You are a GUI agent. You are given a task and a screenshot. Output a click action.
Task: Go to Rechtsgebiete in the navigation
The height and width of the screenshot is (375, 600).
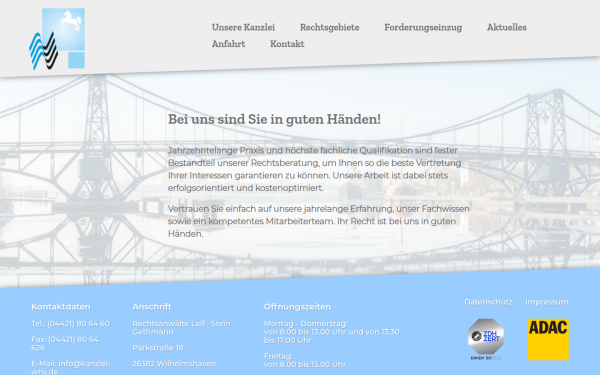point(329,28)
